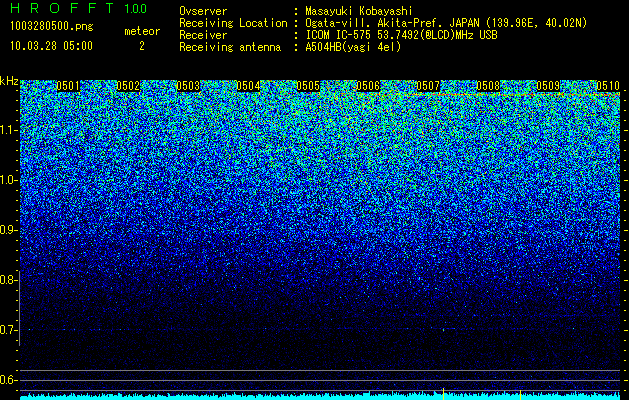Select observer name Masayuki Kobayashi
The height and width of the screenshot is (400, 629).
(x=359, y=11)
